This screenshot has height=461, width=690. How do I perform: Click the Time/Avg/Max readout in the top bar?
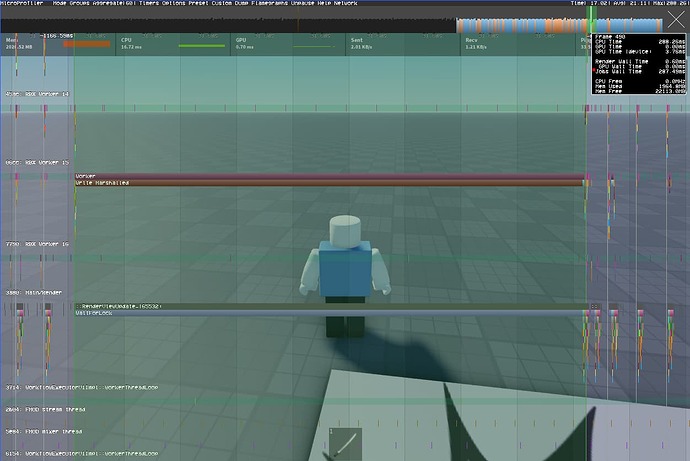[630, 3]
